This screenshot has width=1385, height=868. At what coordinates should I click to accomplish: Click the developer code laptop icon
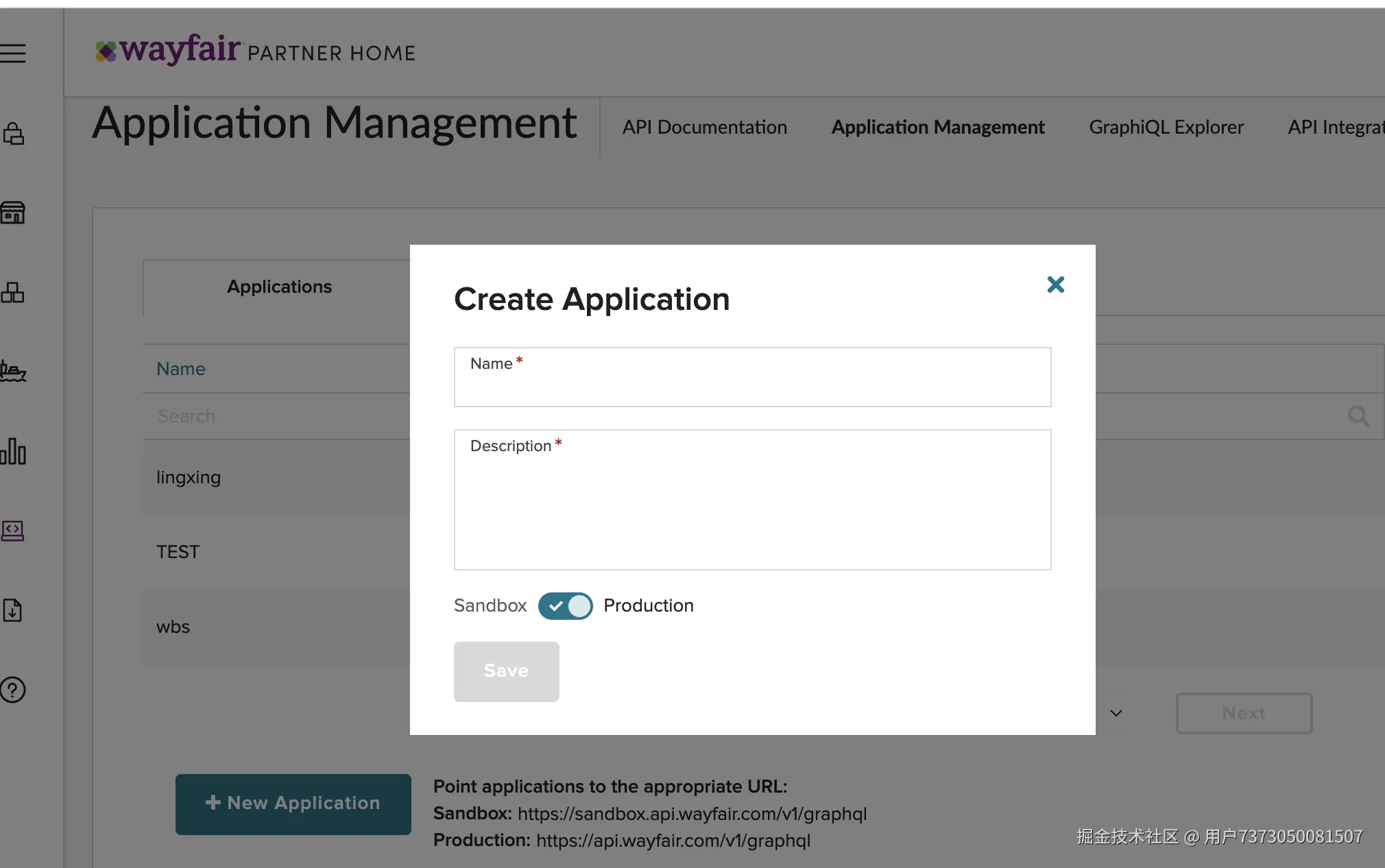(x=13, y=530)
